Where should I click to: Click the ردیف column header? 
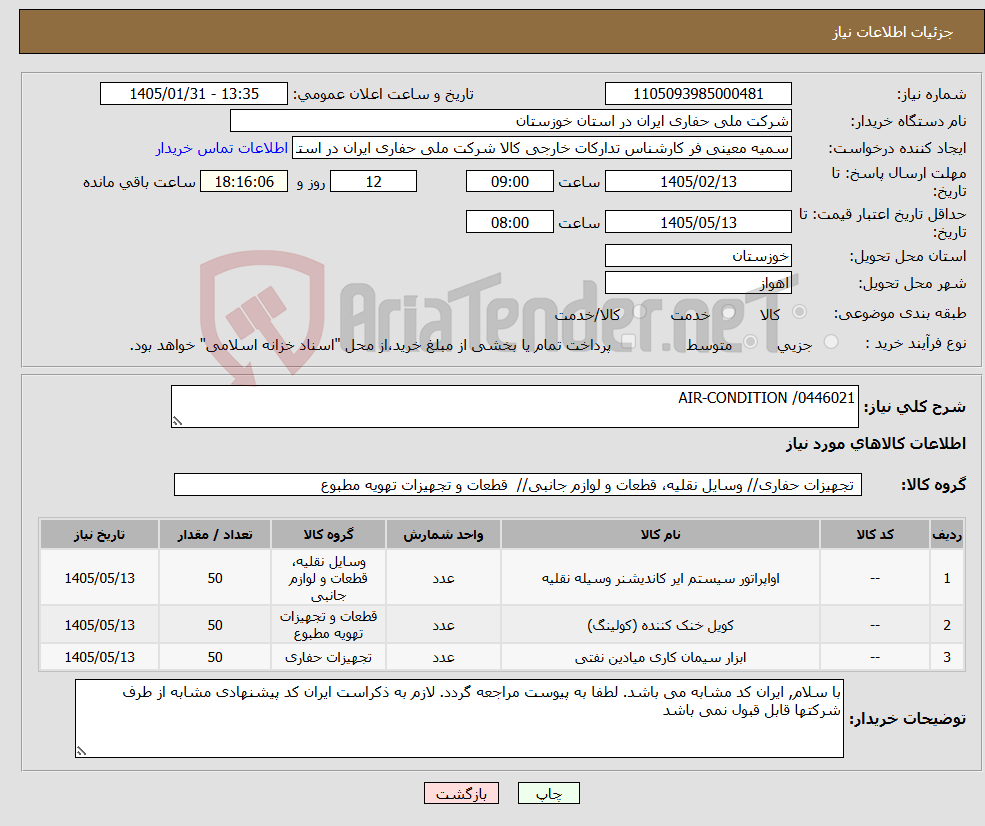tap(947, 535)
